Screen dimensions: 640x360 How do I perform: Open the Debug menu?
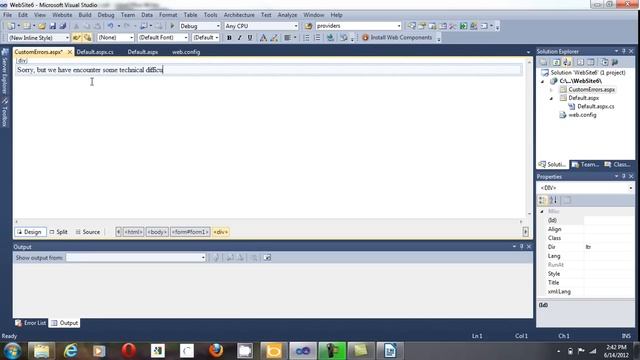coord(106,15)
